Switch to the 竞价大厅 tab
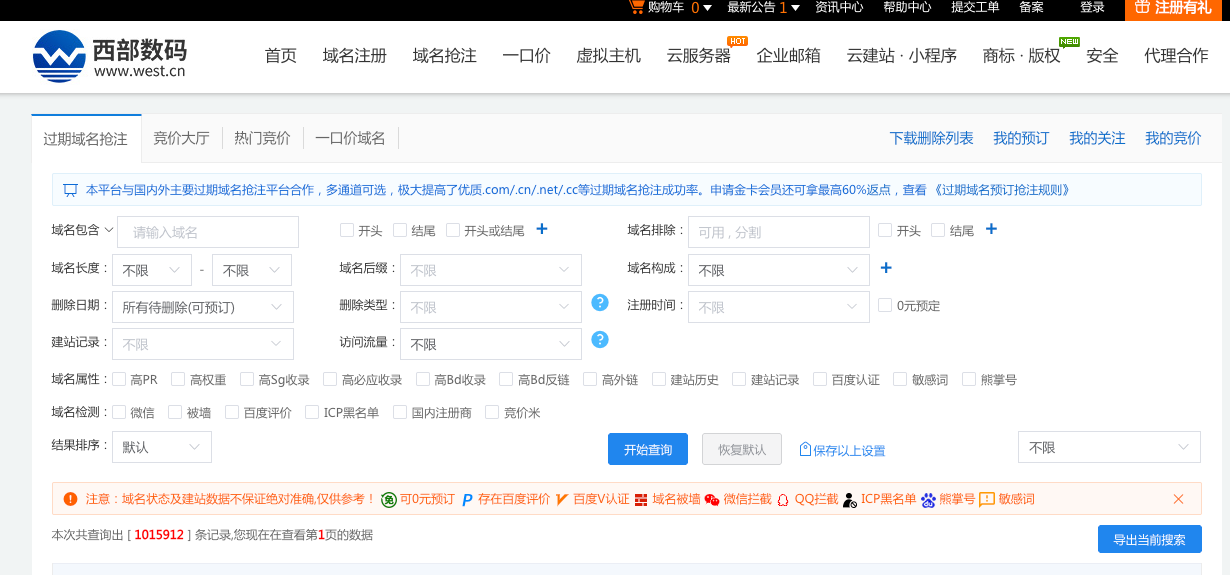 (181, 138)
